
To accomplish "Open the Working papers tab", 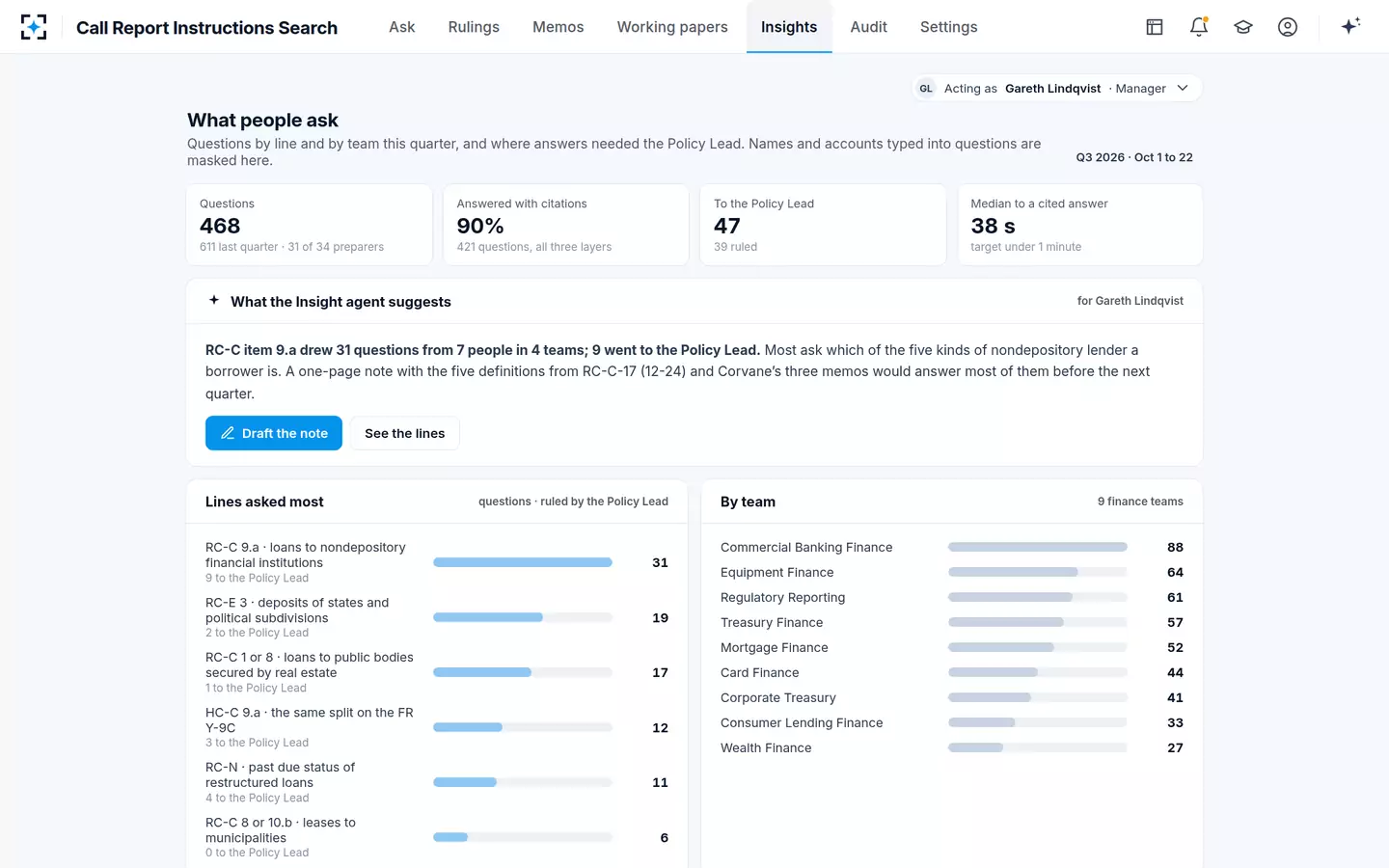I will point(672,27).
